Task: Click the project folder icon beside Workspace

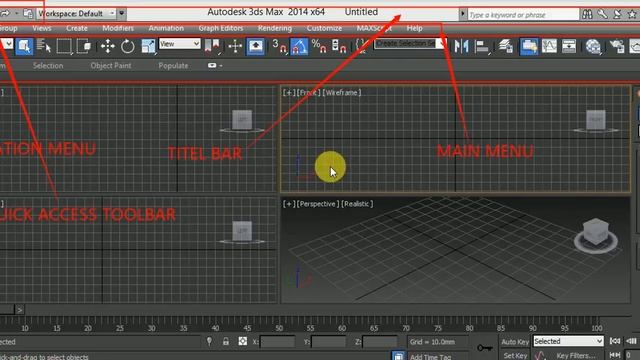Action: tap(28, 13)
